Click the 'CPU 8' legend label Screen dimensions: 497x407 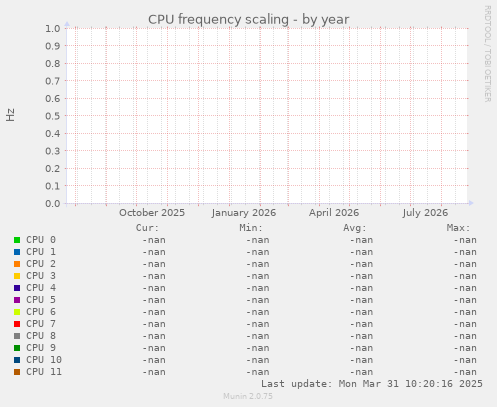click(41, 336)
